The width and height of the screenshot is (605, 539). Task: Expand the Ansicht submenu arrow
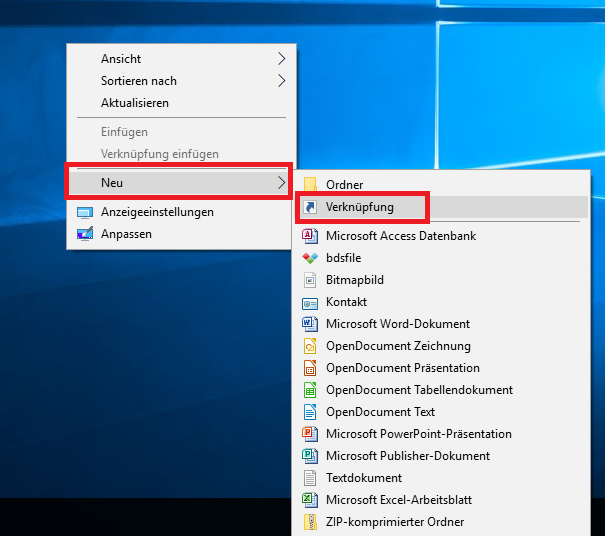point(281,59)
